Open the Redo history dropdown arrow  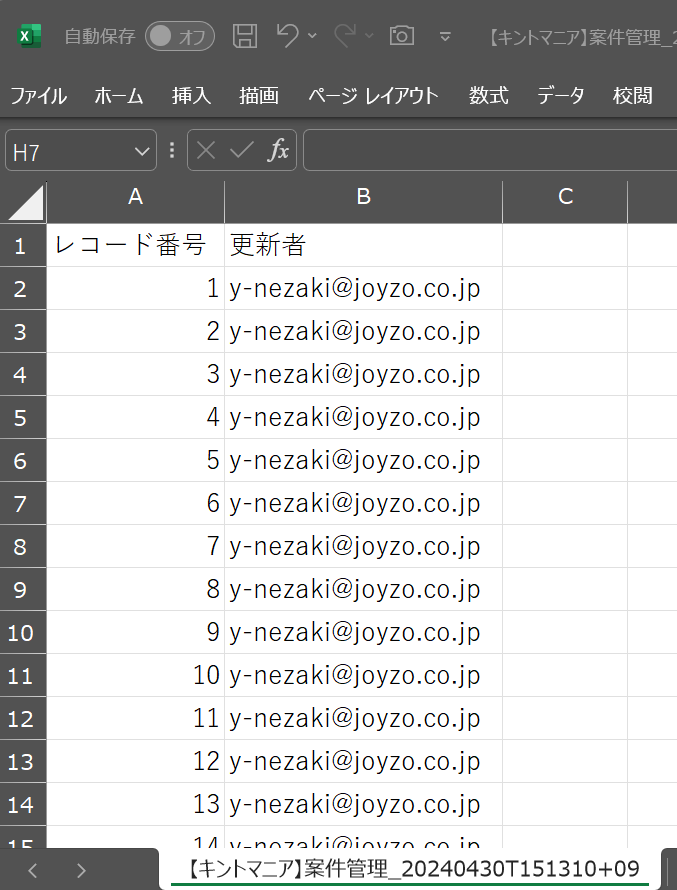coord(369,36)
